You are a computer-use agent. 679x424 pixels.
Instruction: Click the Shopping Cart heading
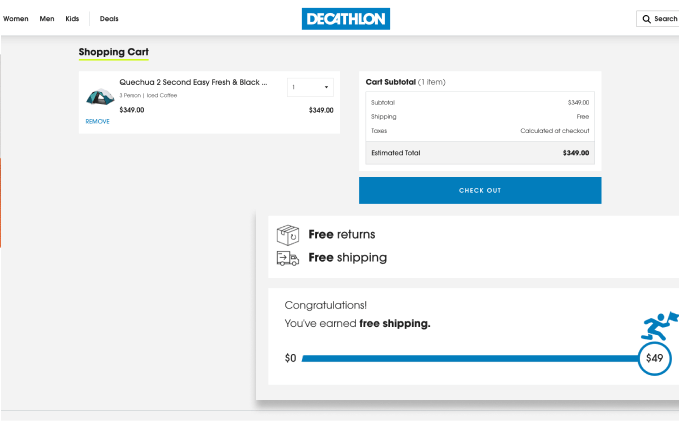click(114, 52)
